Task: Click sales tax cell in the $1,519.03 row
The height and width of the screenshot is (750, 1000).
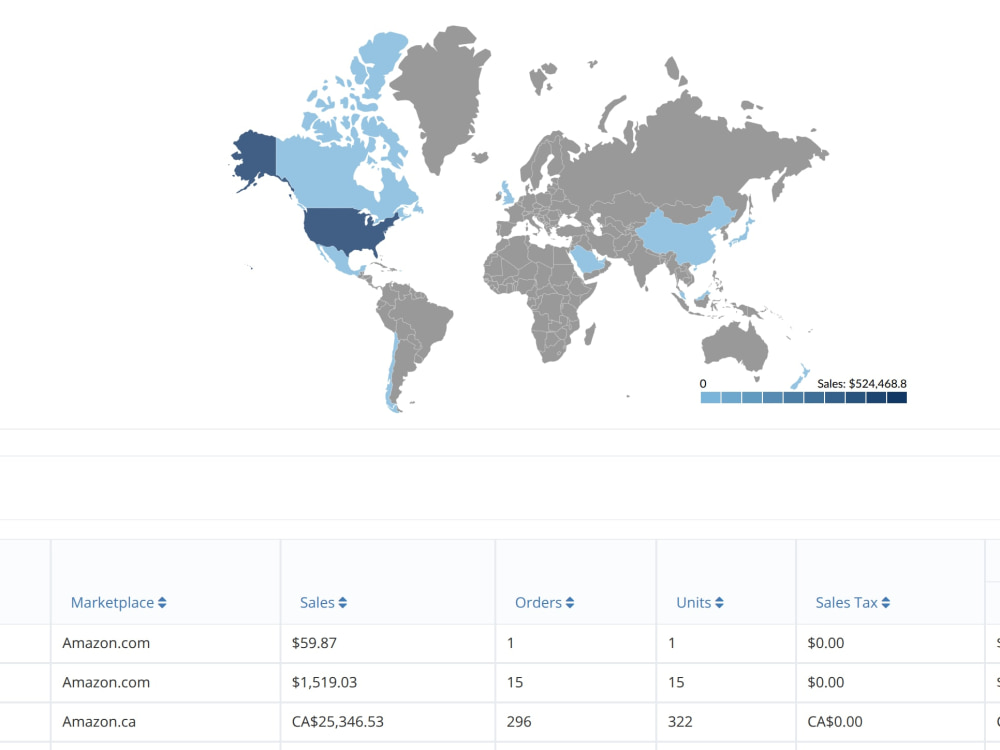Action: tap(890, 683)
